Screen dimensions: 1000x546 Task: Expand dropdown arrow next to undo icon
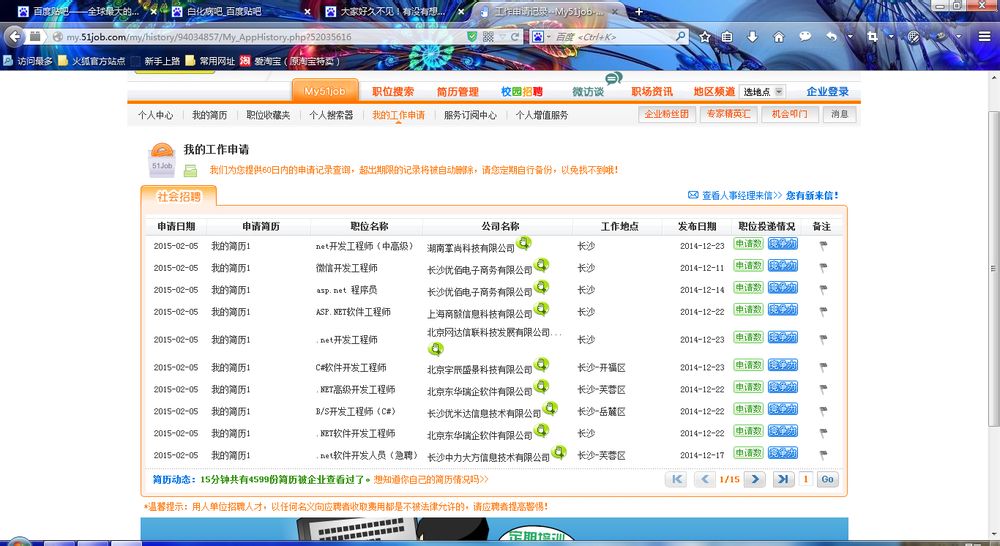[849, 37]
